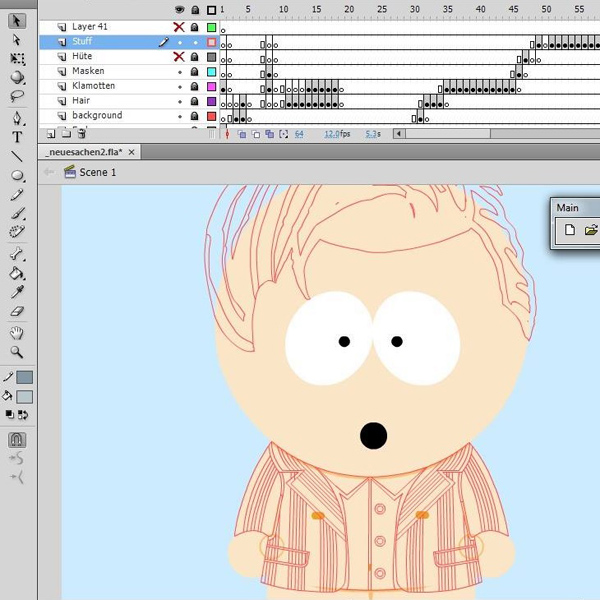600x600 pixels.
Task: Choose the Deco tool
Action: [x=17, y=232]
